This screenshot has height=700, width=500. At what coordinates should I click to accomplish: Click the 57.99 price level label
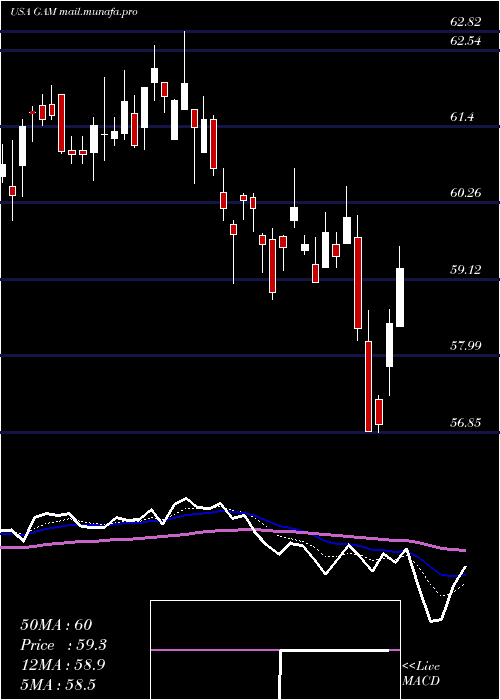click(x=466, y=345)
